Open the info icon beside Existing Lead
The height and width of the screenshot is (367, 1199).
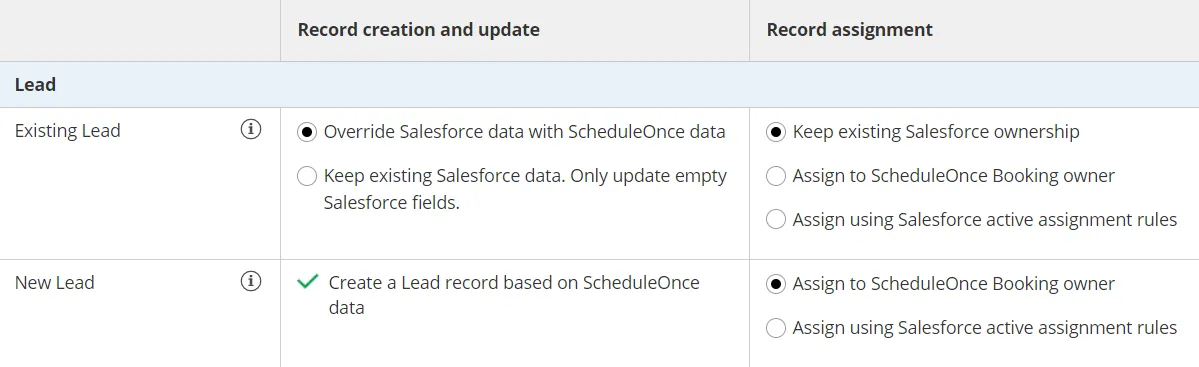[x=251, y=130]
